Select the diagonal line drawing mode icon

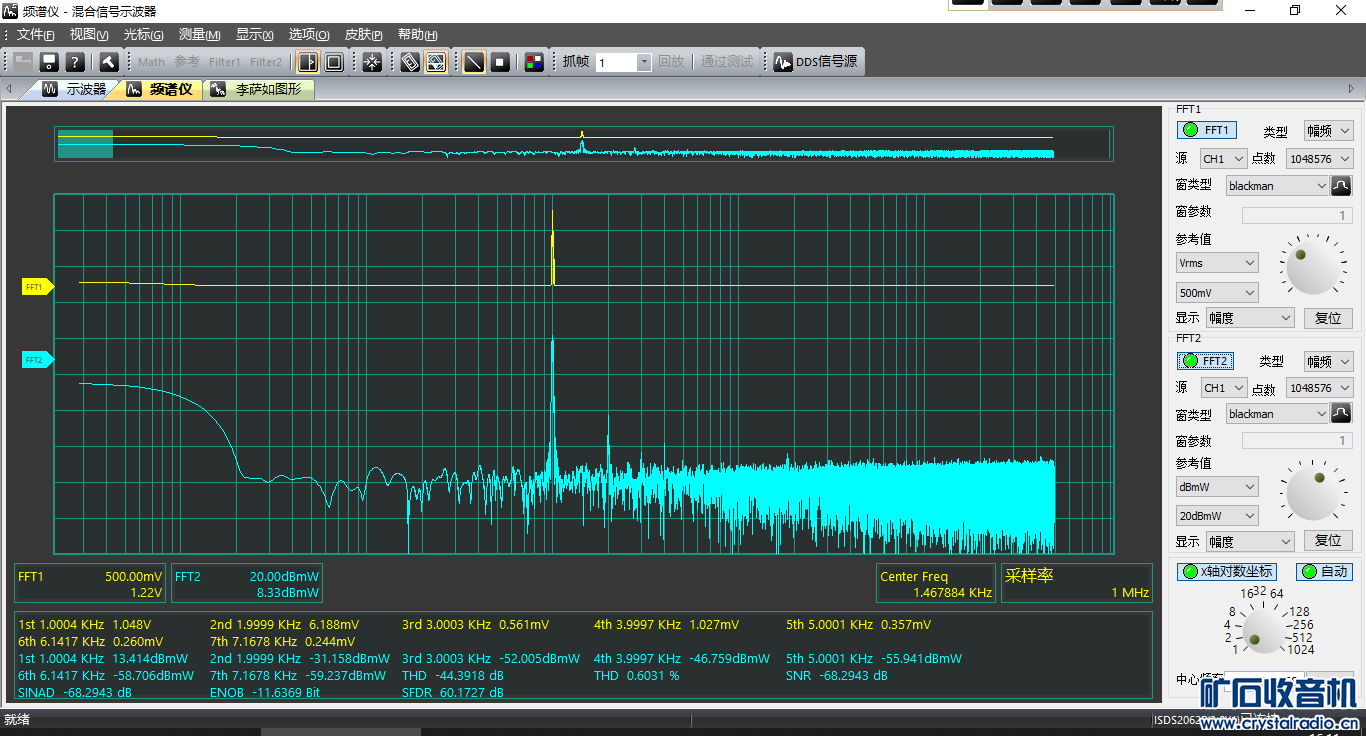(474, 62)
